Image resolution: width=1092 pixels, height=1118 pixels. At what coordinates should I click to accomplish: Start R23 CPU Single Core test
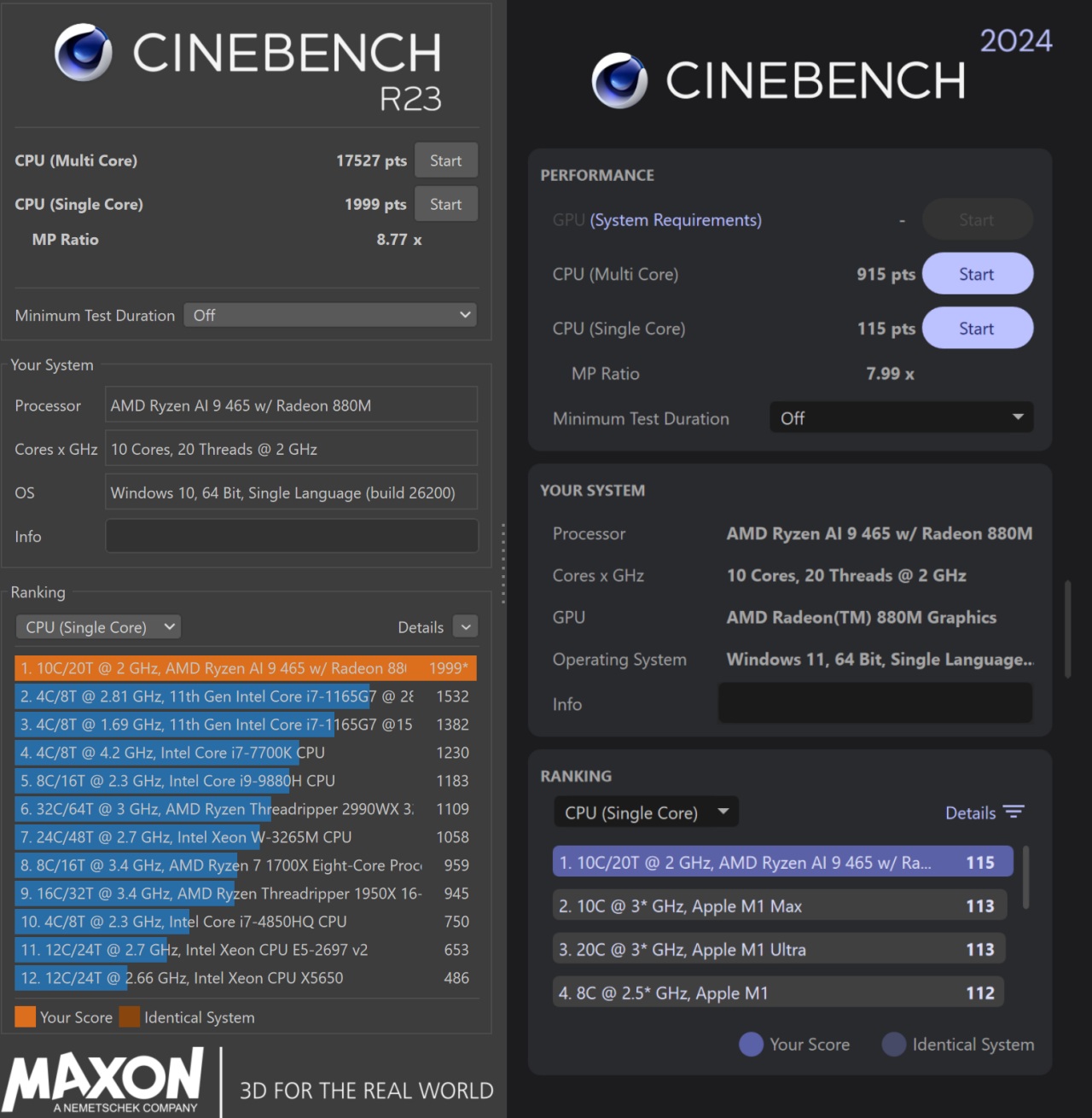445,204
